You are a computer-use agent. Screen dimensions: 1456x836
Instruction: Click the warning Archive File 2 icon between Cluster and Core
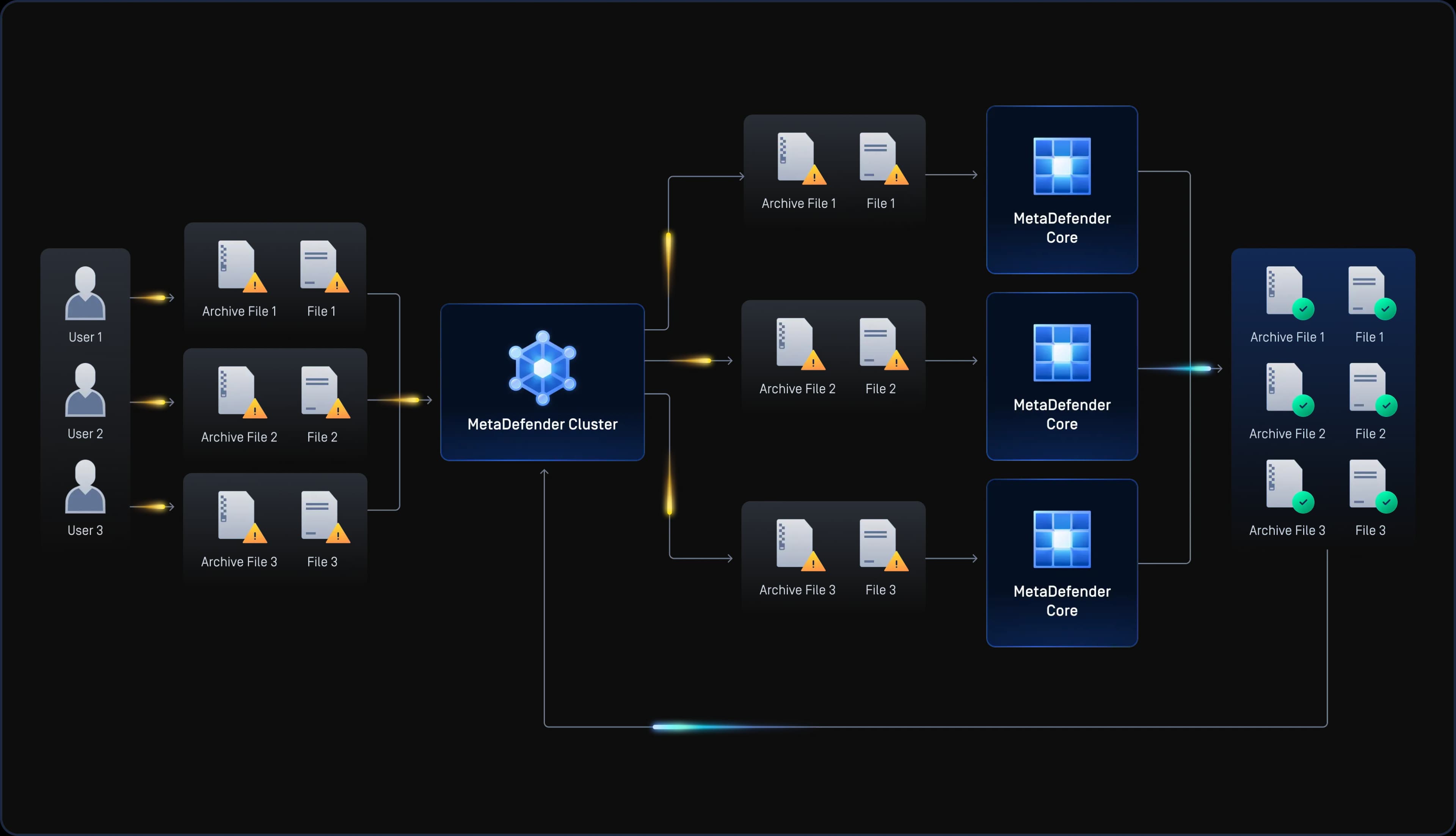[800, 344]
